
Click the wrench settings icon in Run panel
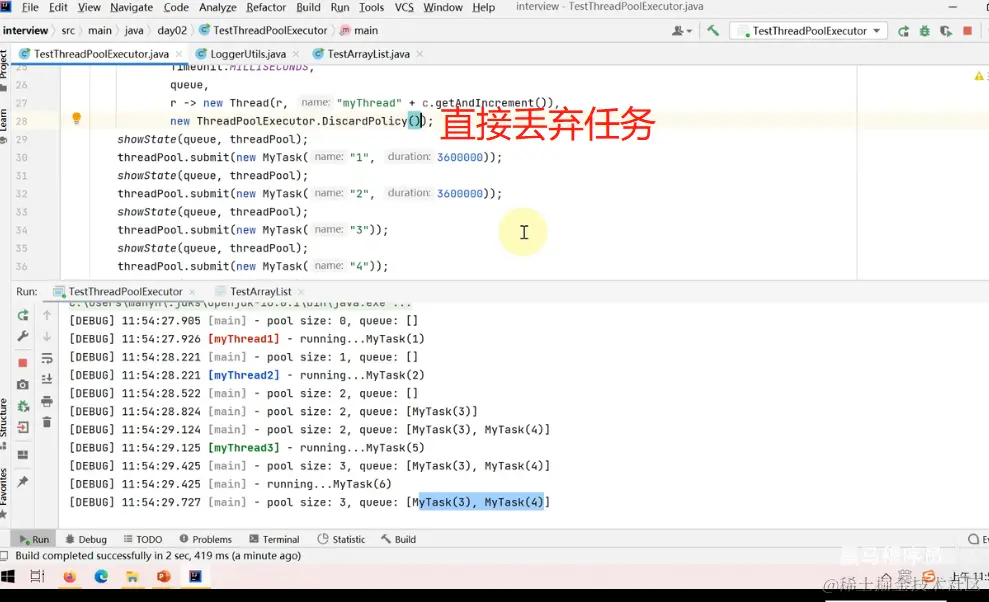pos(23,336)
